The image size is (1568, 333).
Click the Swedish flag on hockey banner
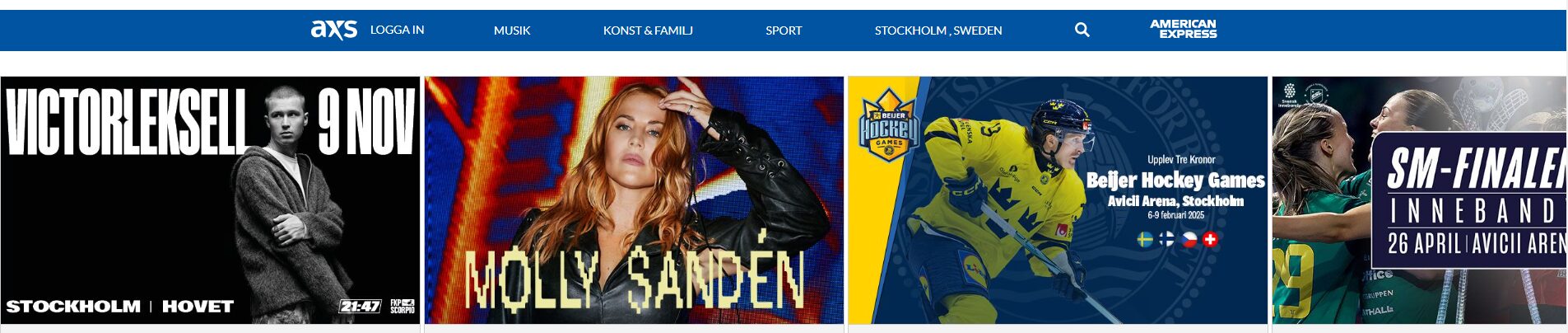coord(1145,239)
